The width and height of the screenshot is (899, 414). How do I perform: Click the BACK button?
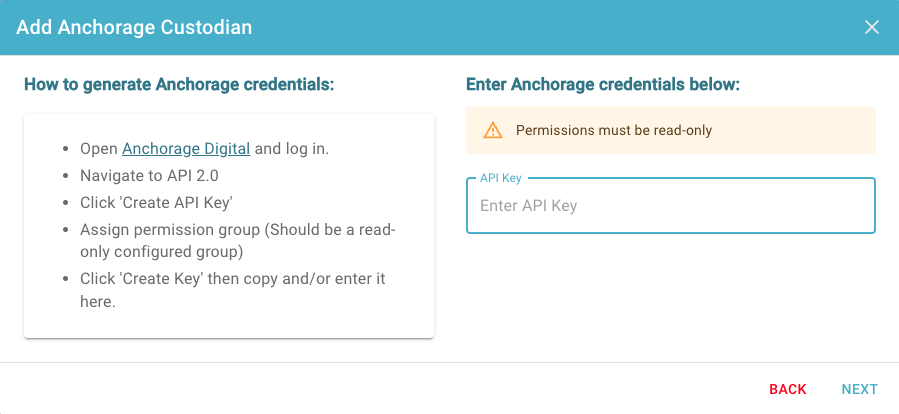tap(788, 389)
